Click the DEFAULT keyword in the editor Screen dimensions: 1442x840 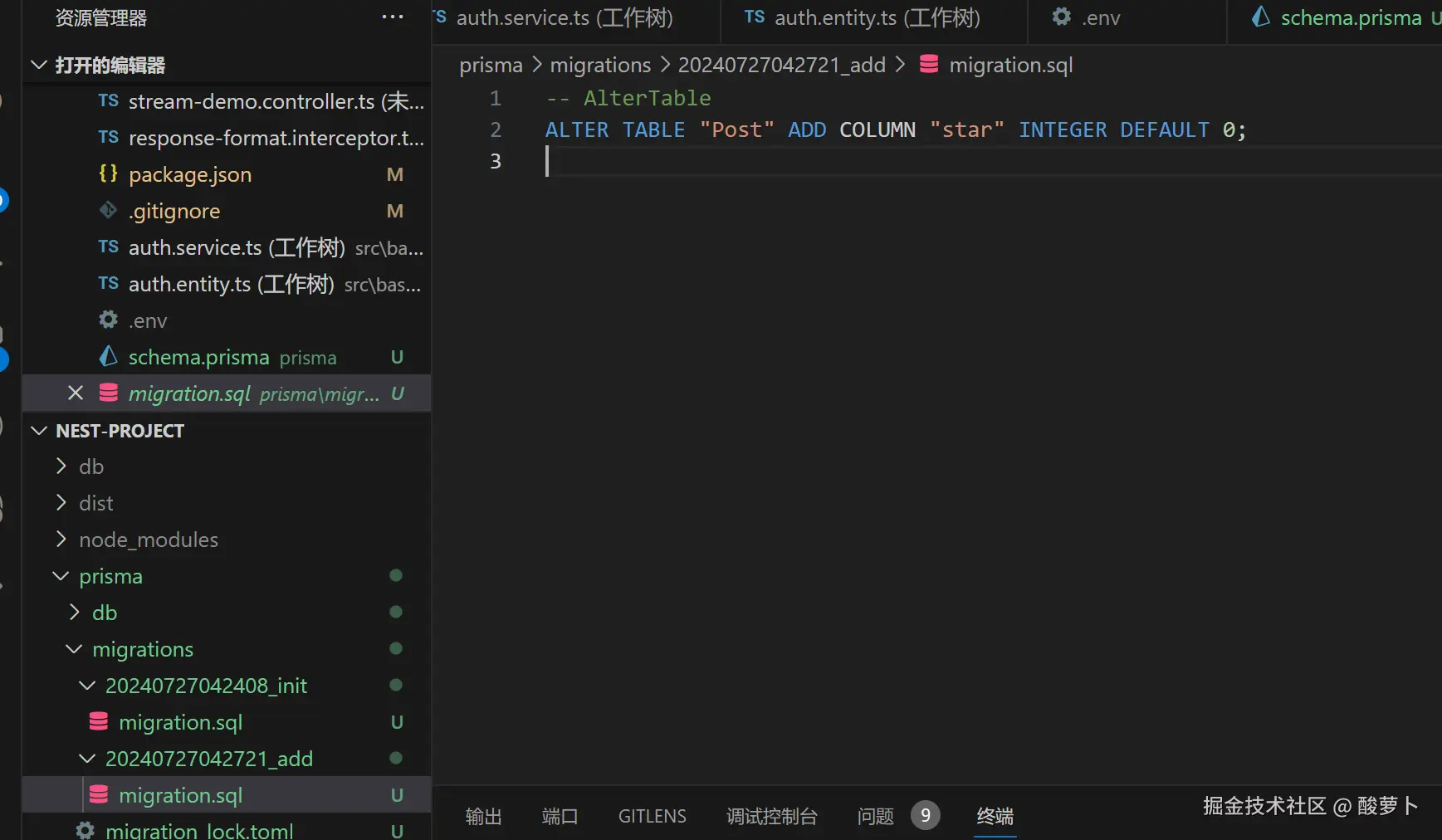pyautogui.click(x=1165, y=129)
